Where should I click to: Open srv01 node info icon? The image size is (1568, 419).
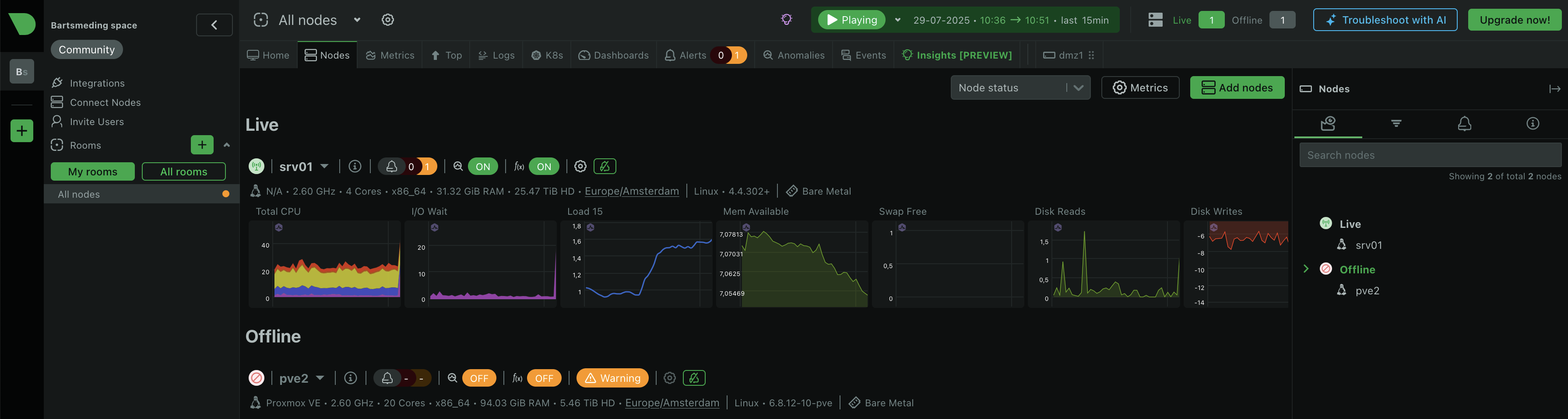[355, 166]
